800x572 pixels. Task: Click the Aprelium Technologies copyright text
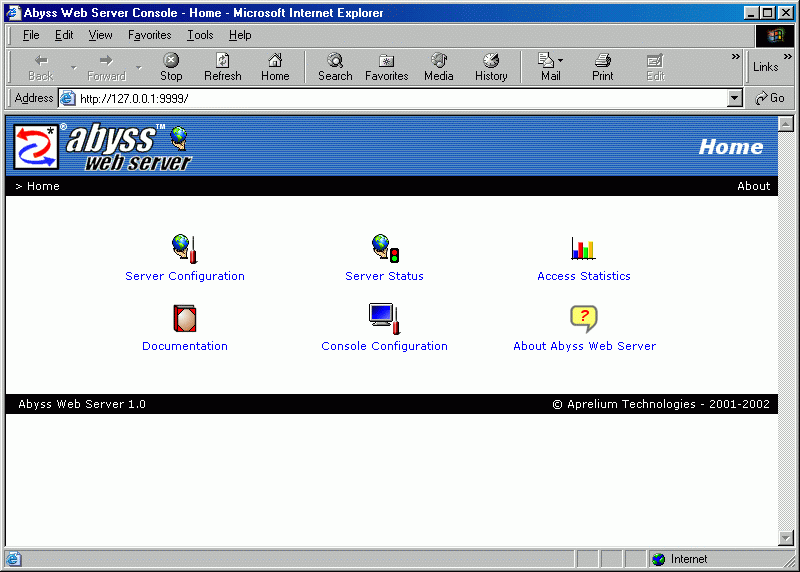pyautogui.click(x=661, y=404)
